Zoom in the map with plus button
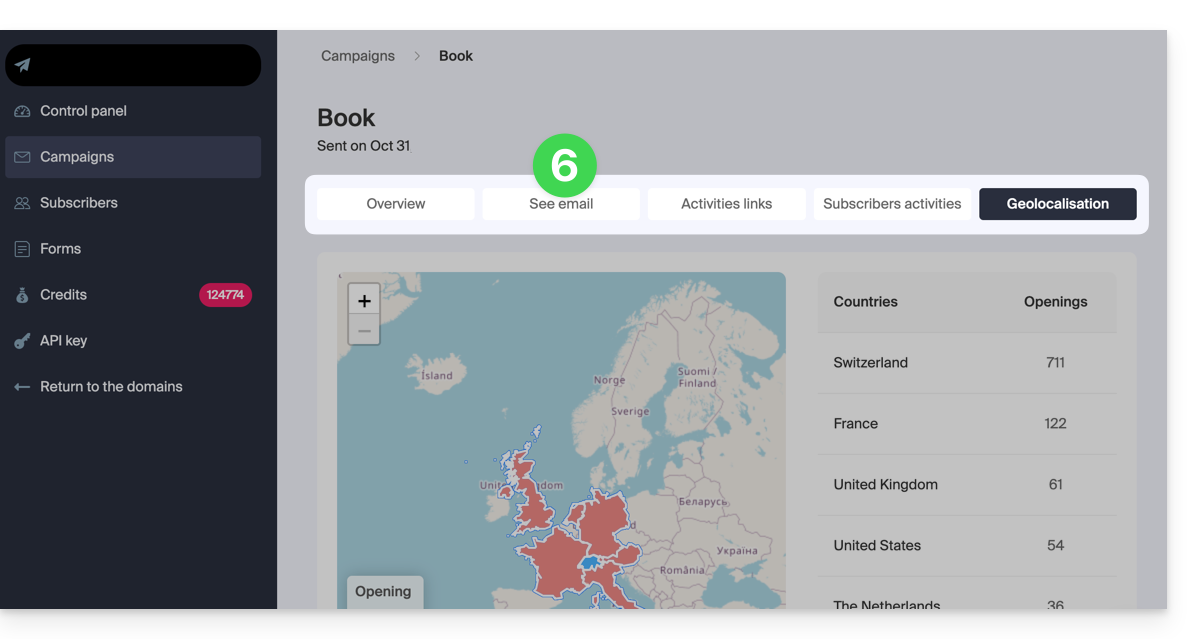 point(364,300)
